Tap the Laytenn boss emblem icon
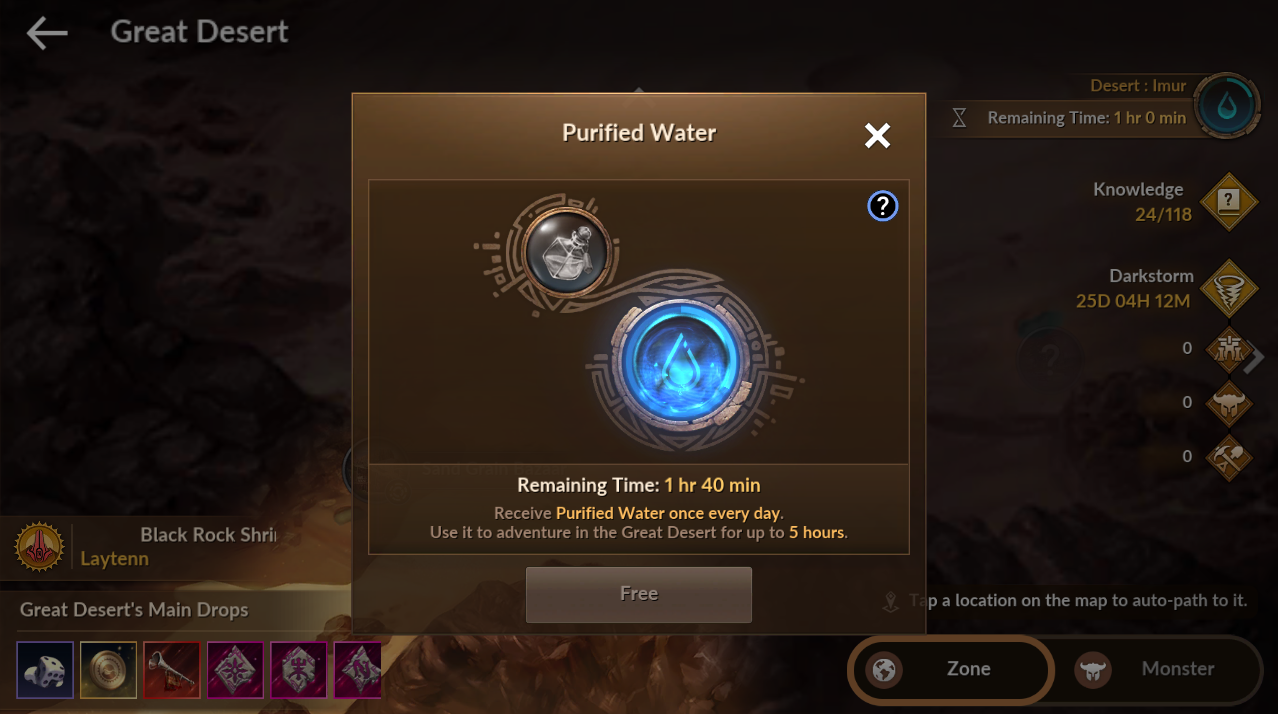The height and width of the screenshot is (714, 1278). [40, 547]
